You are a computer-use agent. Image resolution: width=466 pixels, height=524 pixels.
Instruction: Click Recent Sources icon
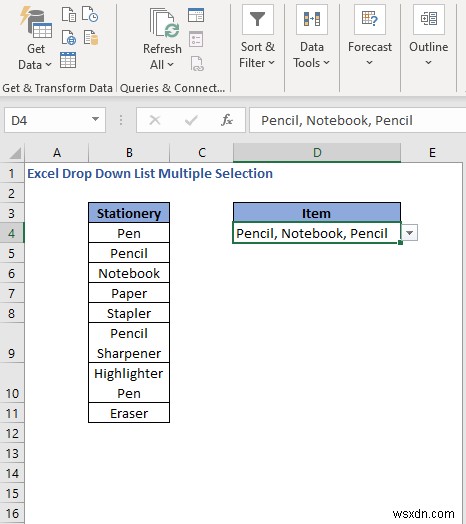pos(90,14)
